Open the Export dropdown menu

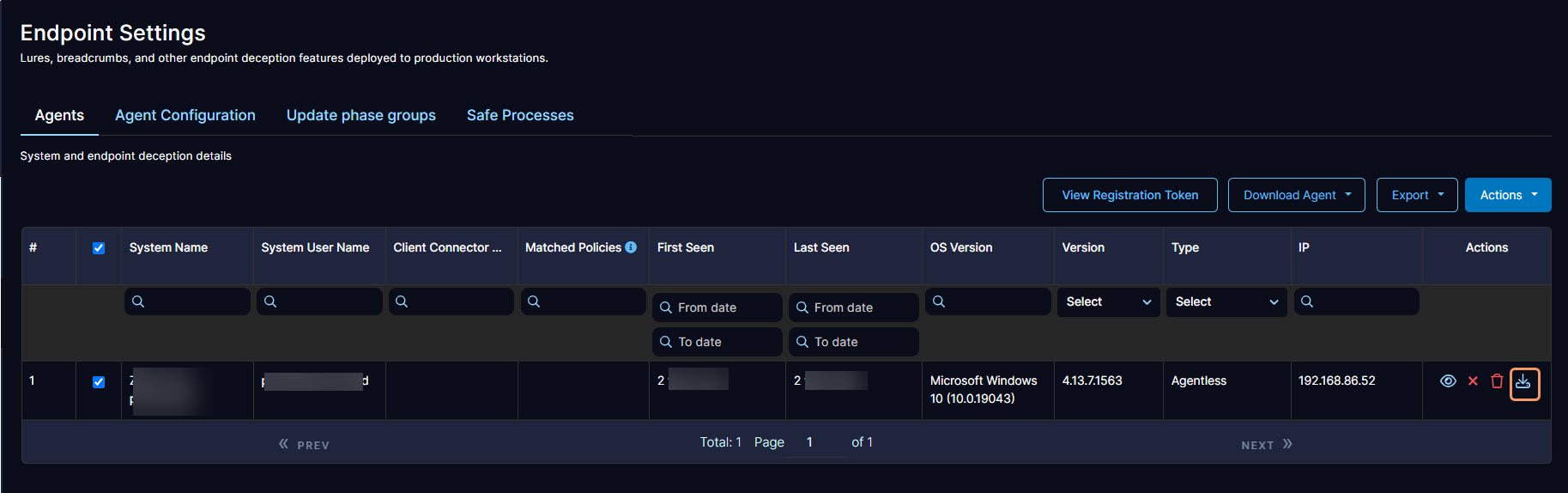pos(1416,195)
